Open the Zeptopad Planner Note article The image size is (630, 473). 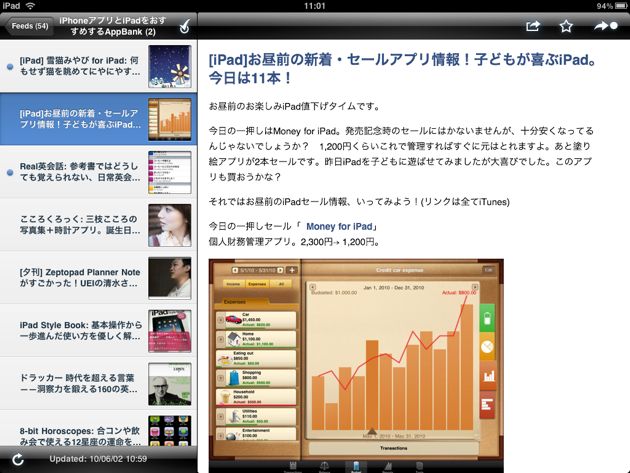tap(98, 278)
